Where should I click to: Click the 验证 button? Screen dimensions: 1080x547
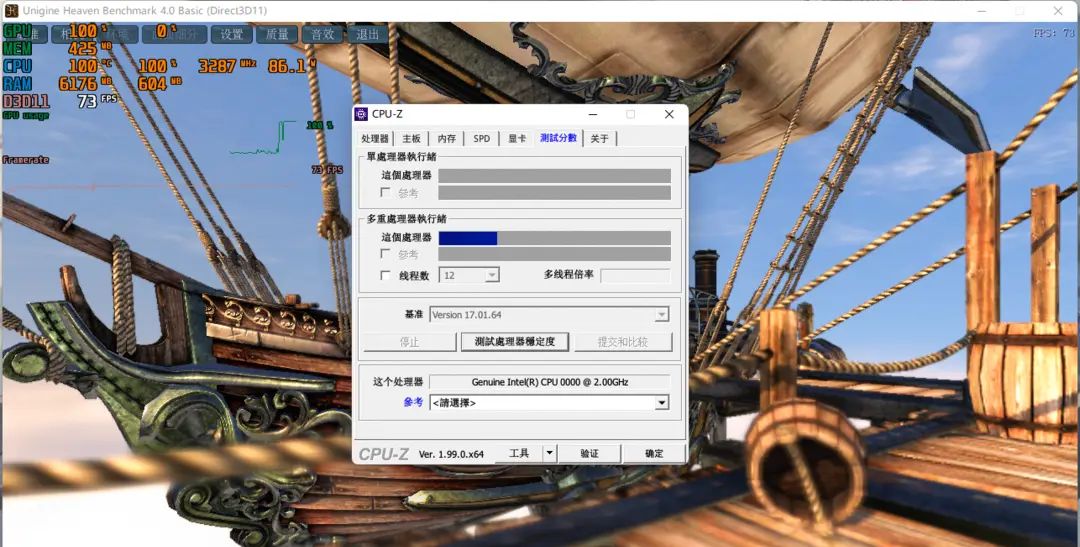(x=590, y=453)
